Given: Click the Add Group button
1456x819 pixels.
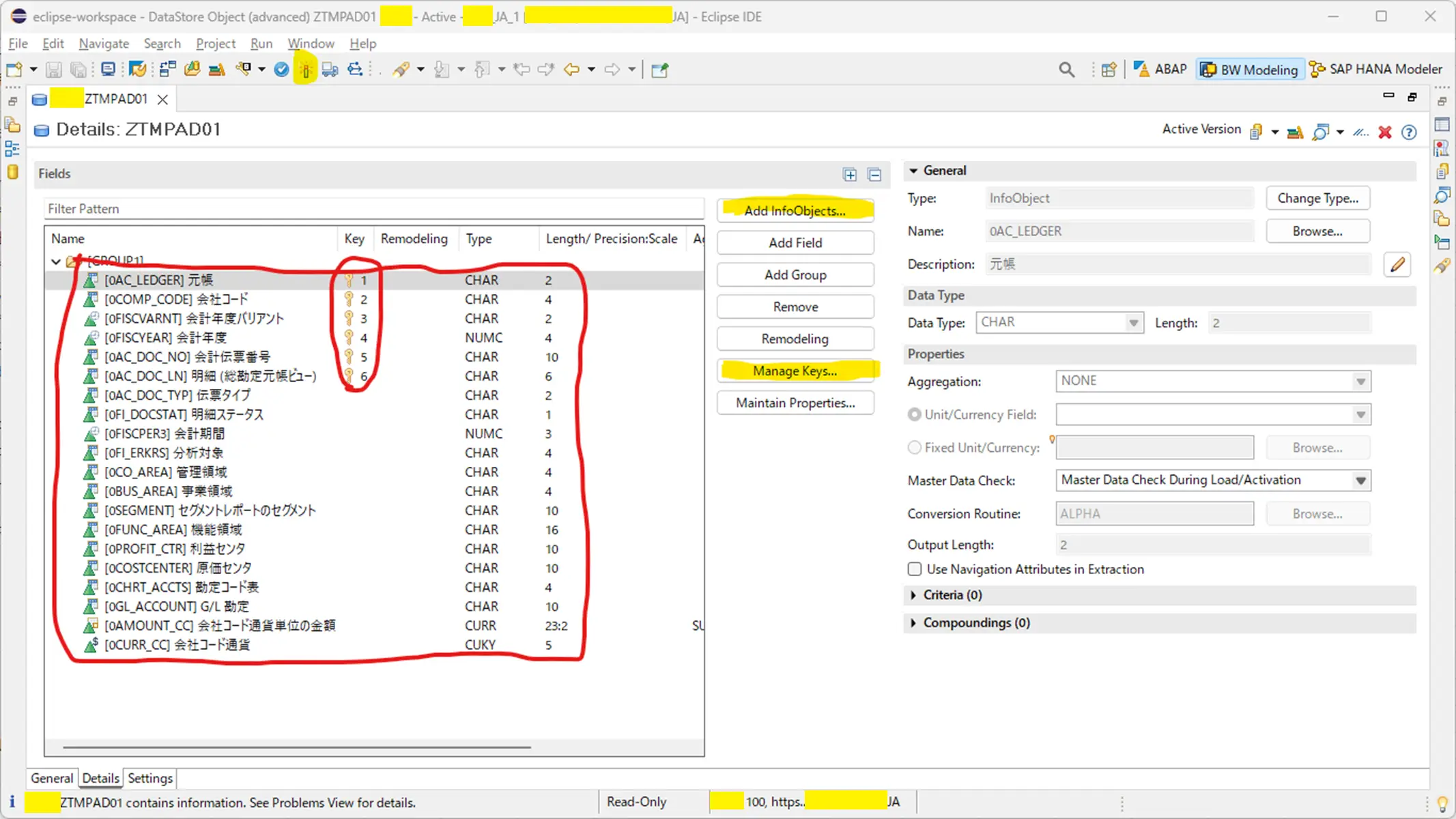Looking at the screenshot, I should (795, 275).
